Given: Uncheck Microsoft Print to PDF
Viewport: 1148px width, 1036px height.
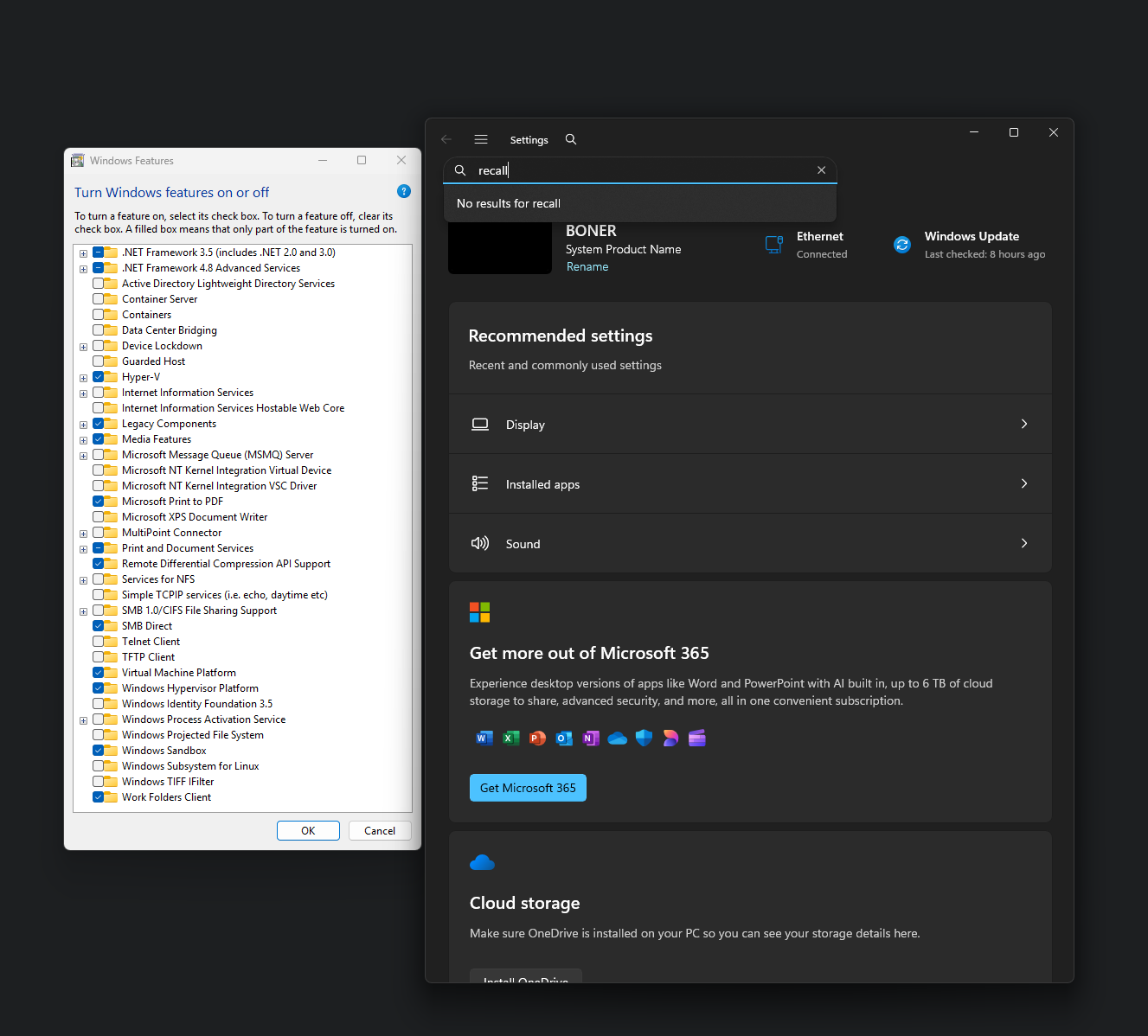Looking at the screenshot, I should [x=98, y=502].
